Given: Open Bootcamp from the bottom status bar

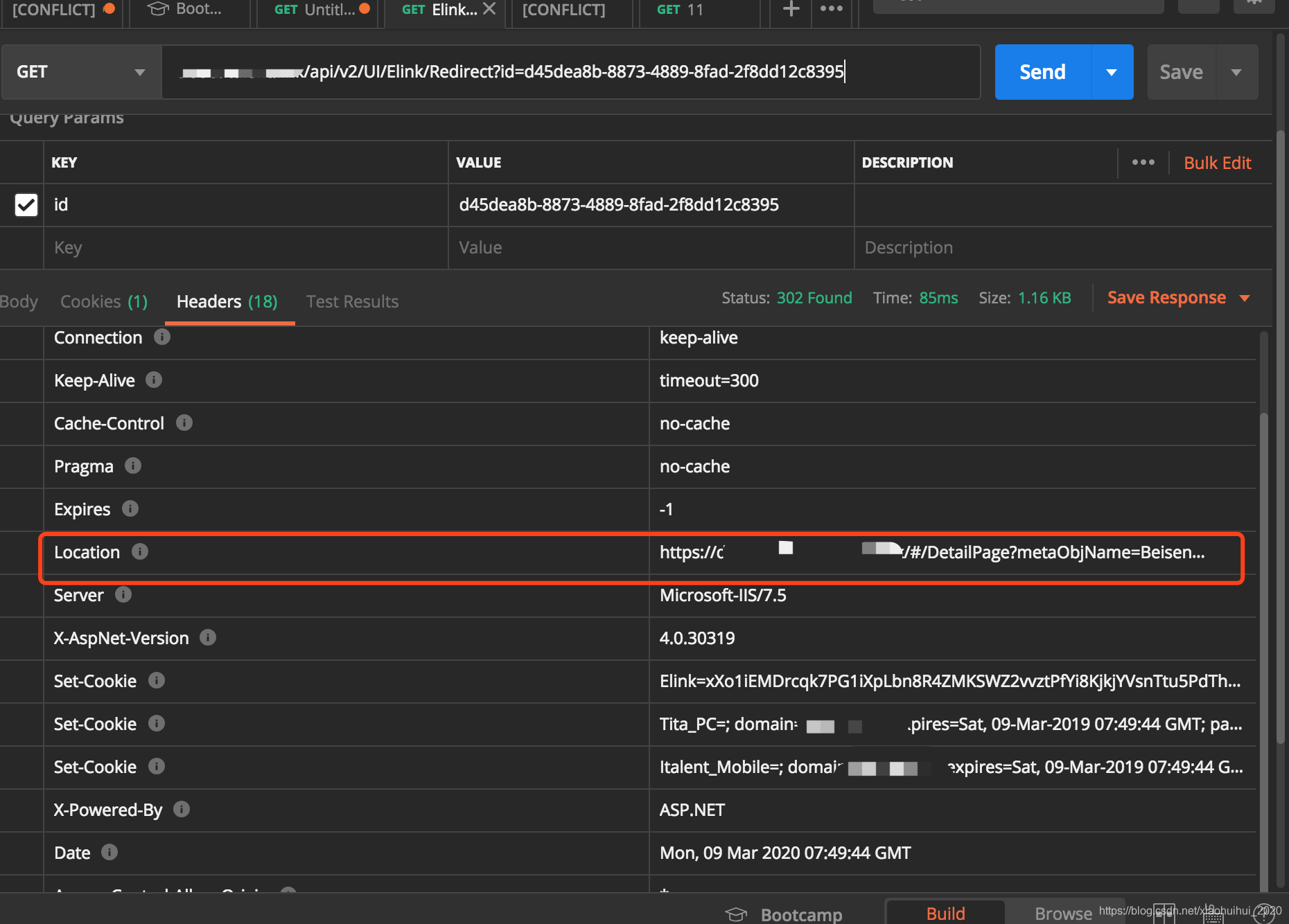Looking at the screenshot, I should tap(784, 914).
